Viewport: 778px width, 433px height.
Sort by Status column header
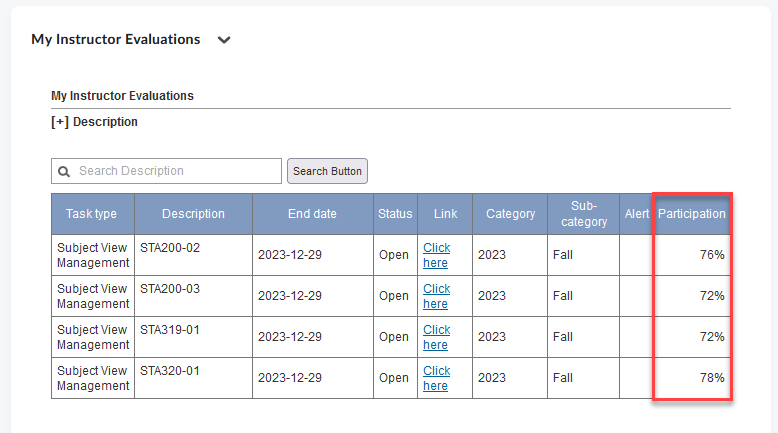click(x=395, y=214)
